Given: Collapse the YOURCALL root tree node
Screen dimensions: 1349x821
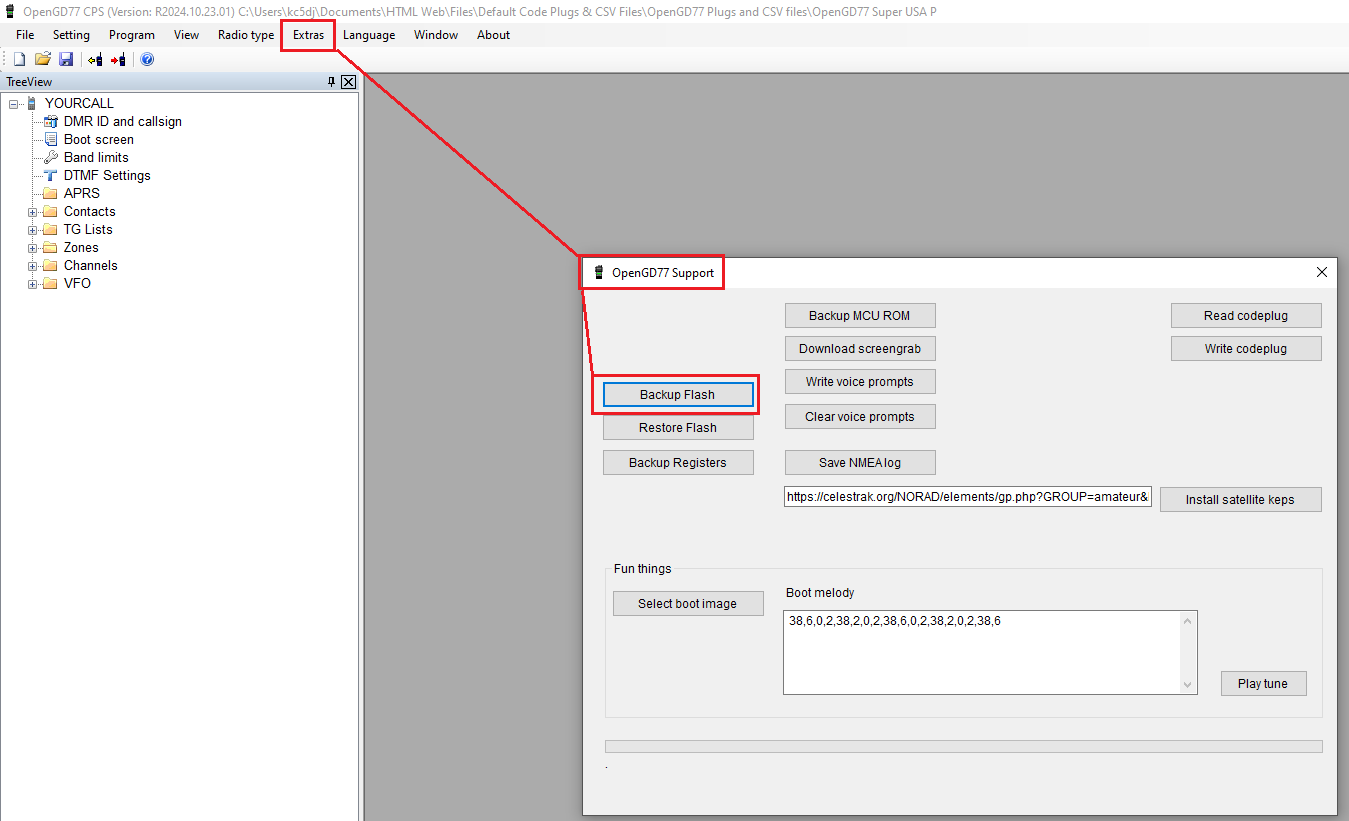Looking at the screenshot, I should [x=14, y=104].
